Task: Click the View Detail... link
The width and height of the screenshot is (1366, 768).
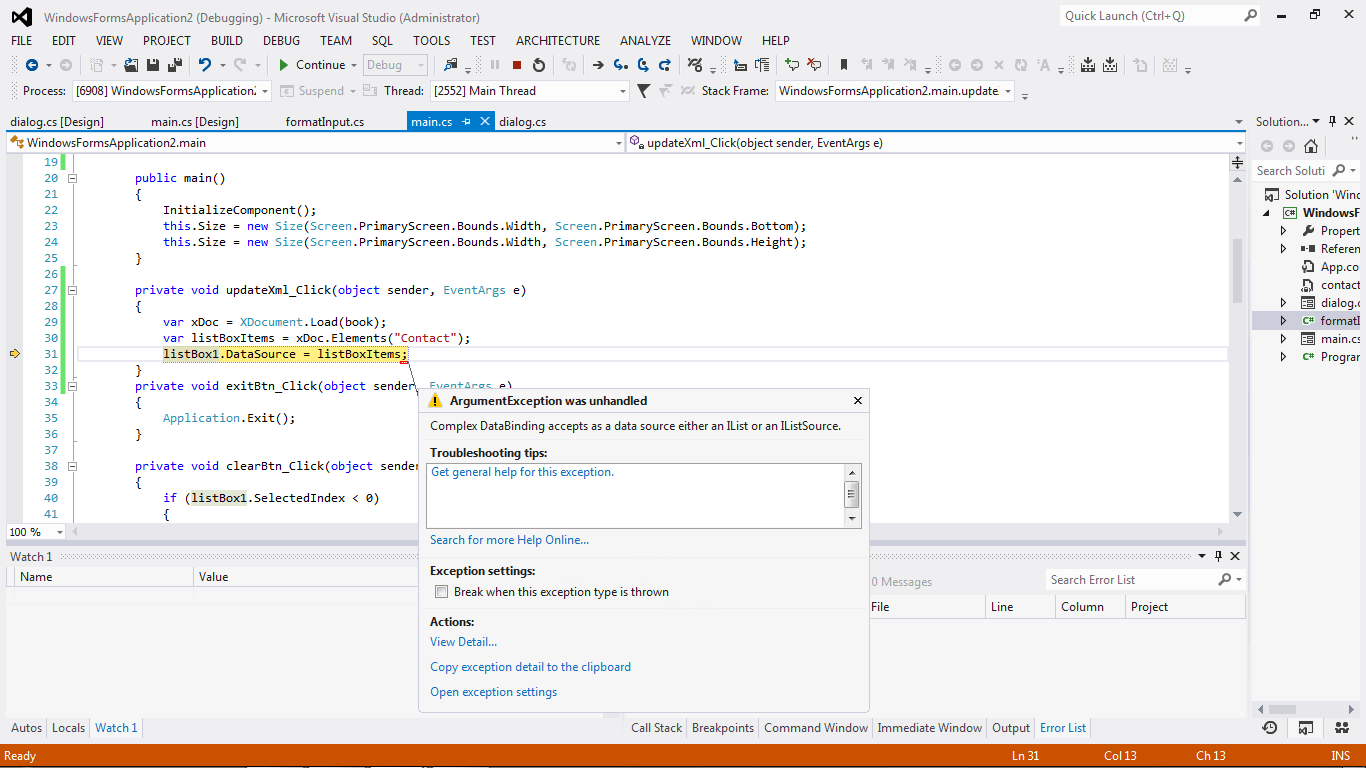Action: coord(463,642)
